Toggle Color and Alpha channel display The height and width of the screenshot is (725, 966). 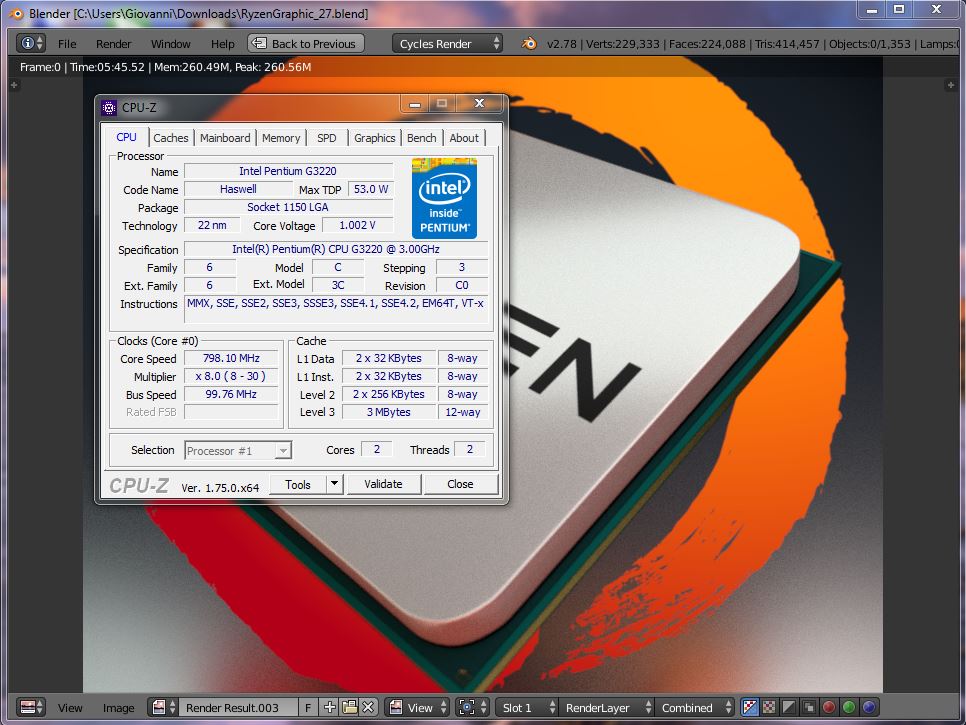coord(750,707)
